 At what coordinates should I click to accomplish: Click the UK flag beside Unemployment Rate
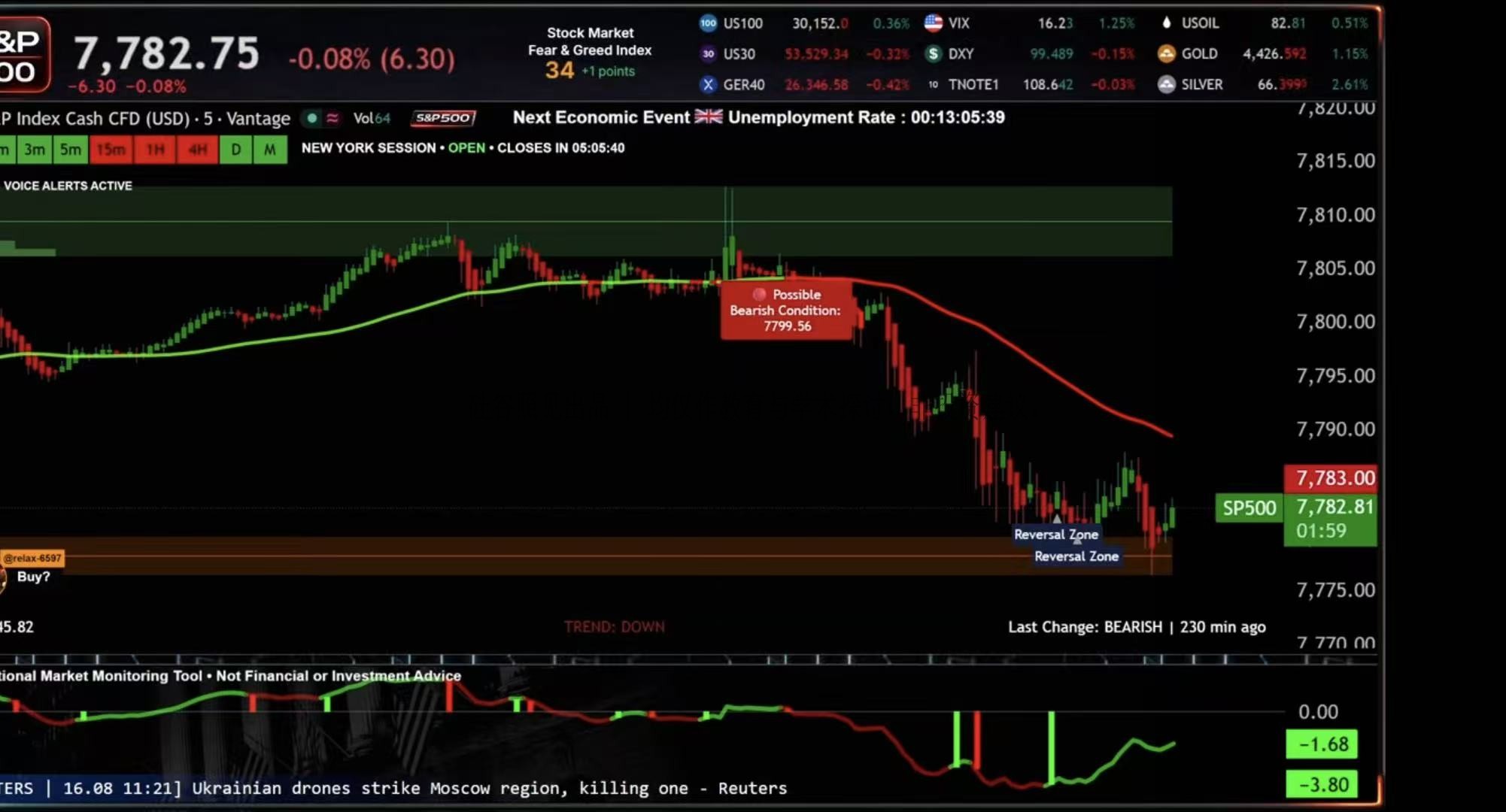[709, 117]
